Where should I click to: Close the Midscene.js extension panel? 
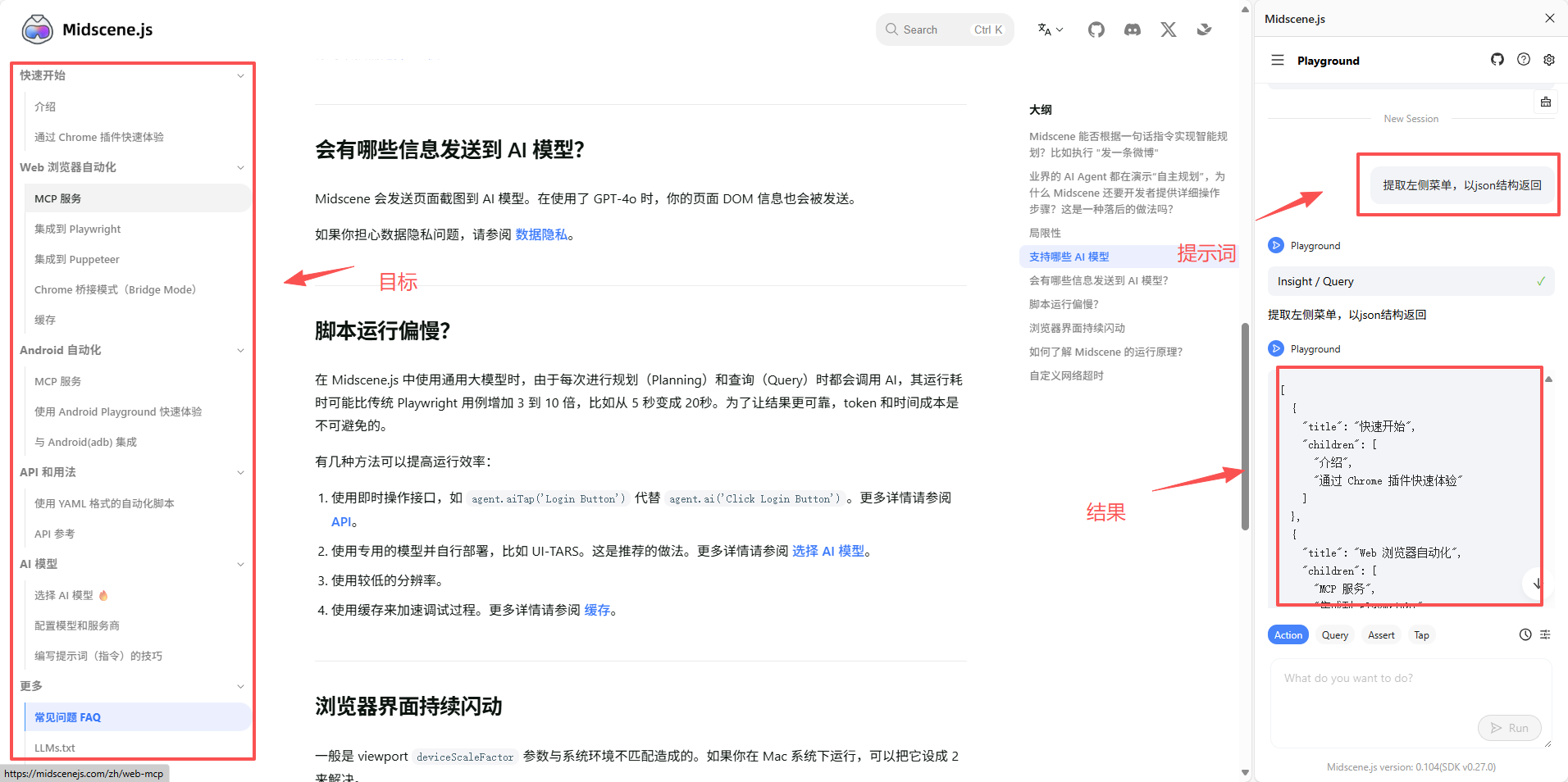pos(1550,18)
